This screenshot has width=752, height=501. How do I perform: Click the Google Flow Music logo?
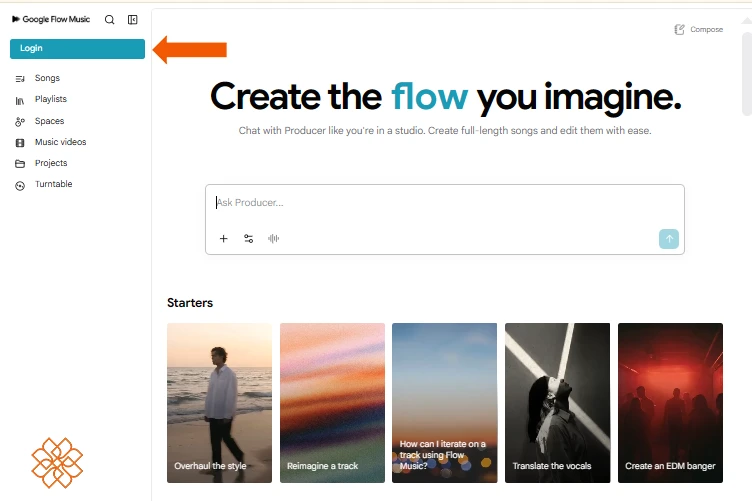[x=51, y=19]
